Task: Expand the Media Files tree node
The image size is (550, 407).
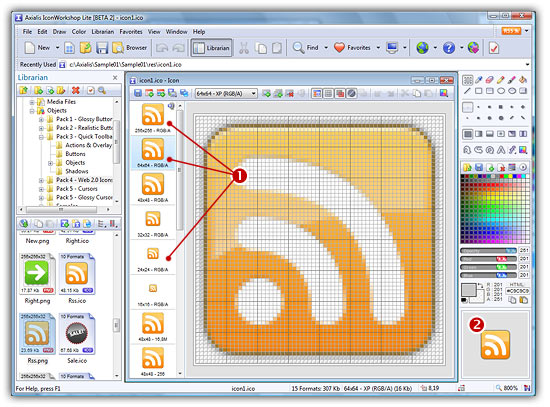Action: pos(32,102)
